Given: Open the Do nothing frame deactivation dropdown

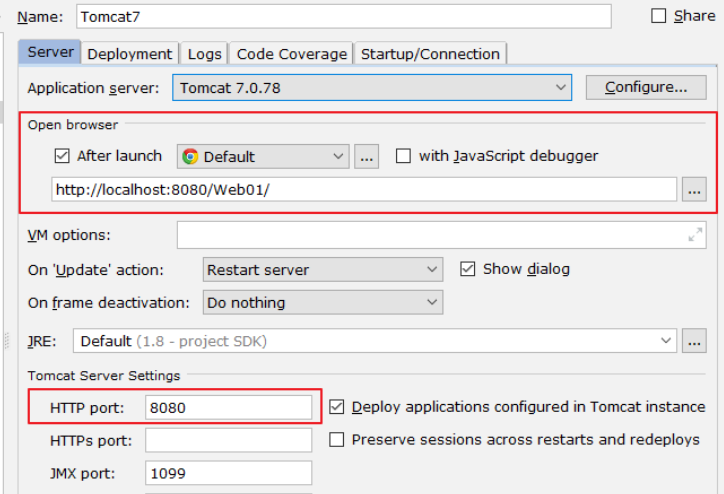Looking at the screenshot, I should tap(323, 302).
